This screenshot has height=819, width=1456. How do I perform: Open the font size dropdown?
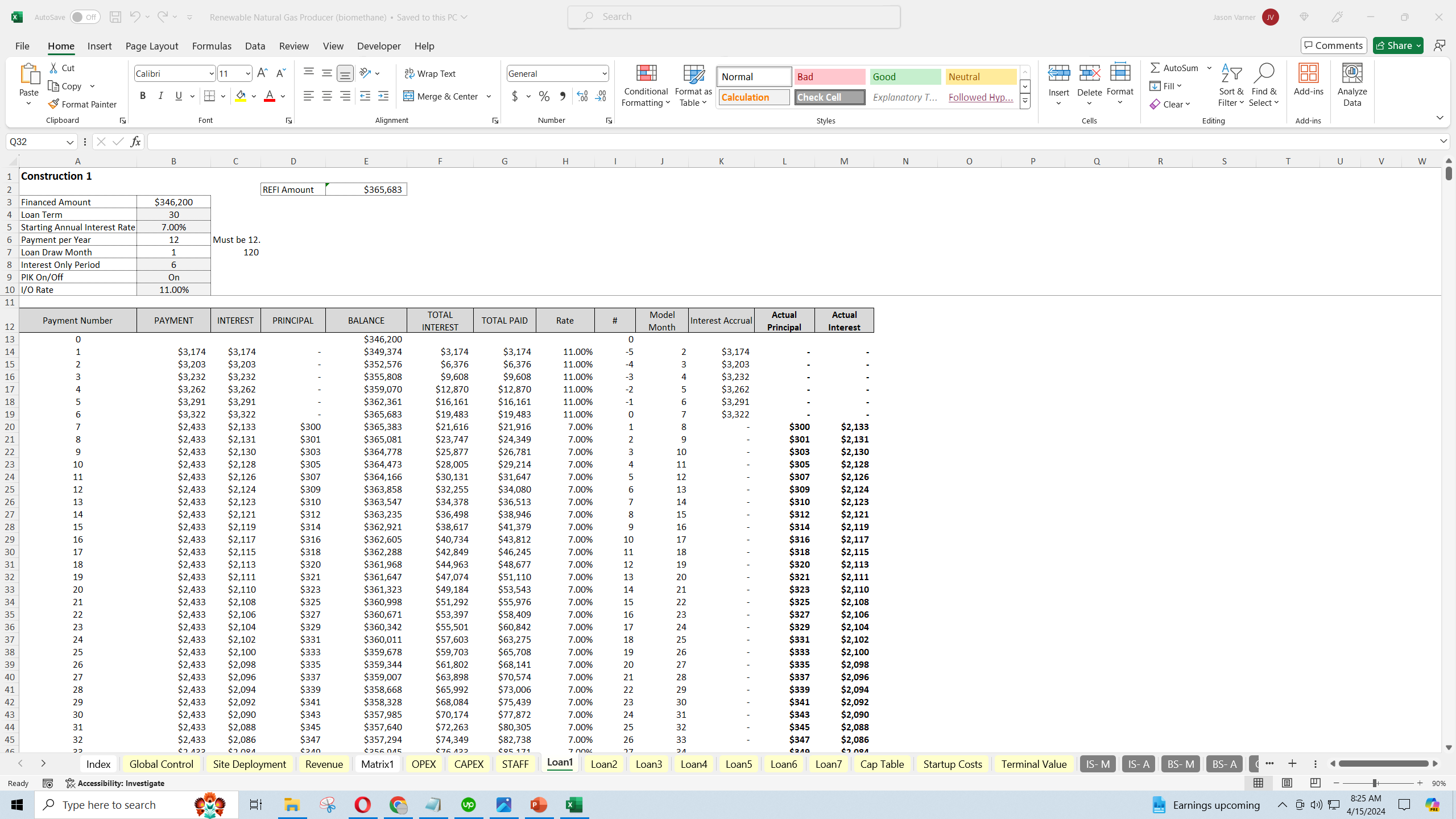[x=247, y=73]
